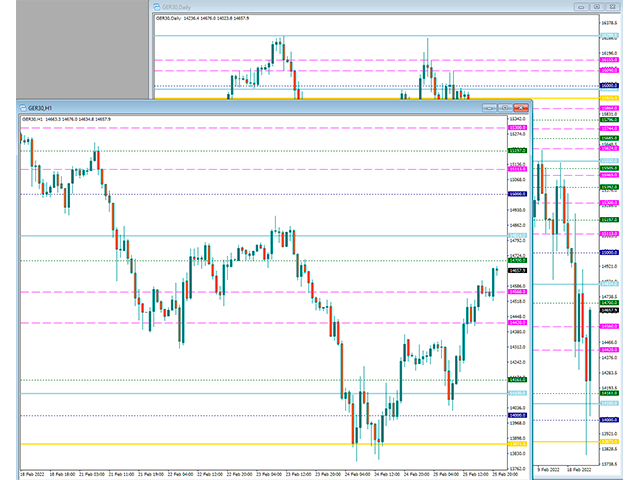Click the GER30,Daily window title icon
The image size is (640, 480).
point(157,7)
